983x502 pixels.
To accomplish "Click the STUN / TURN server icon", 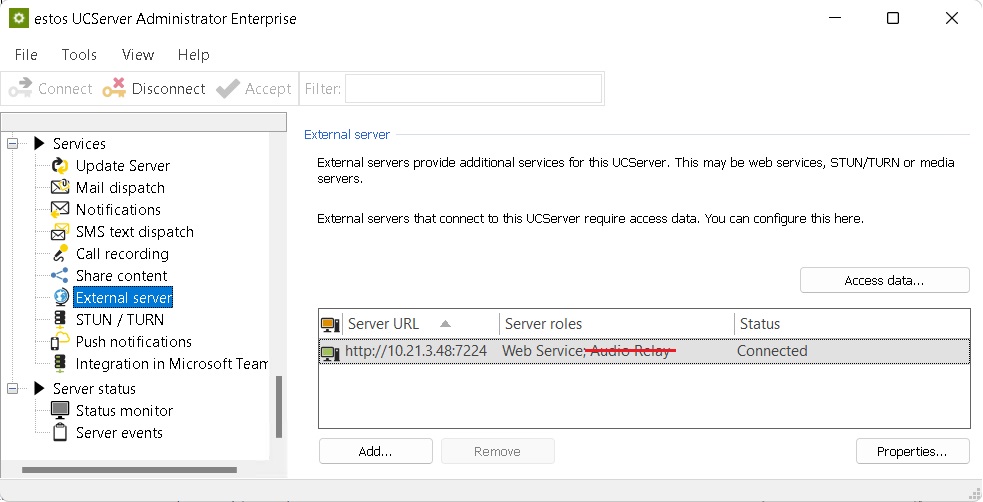I will (x=60, y=320).
